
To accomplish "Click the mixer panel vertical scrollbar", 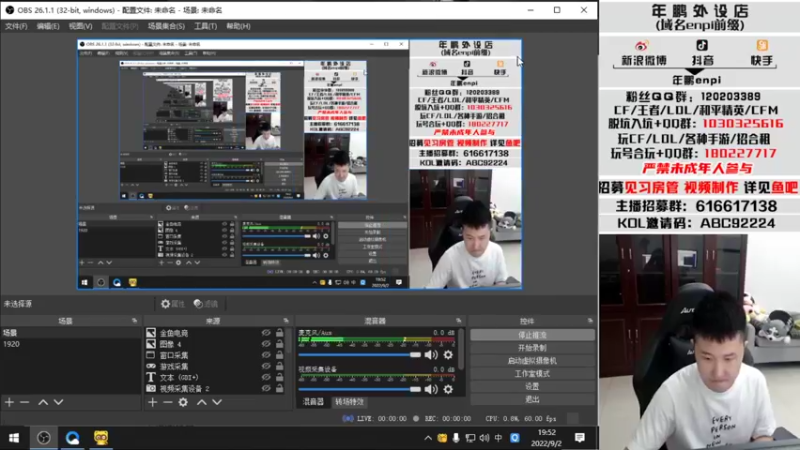I will 462,349.
